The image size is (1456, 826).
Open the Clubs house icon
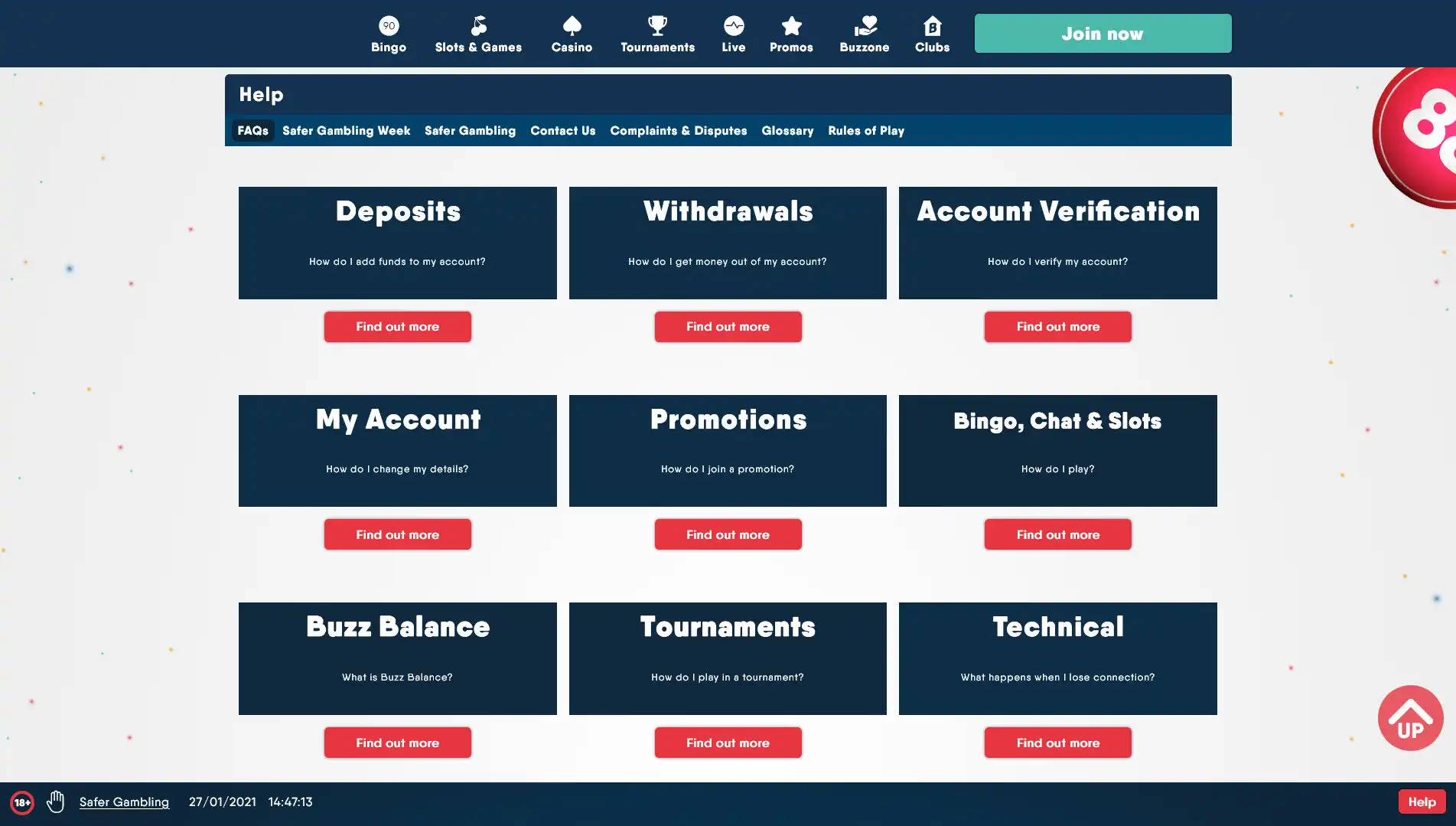(x=932, y=26)
